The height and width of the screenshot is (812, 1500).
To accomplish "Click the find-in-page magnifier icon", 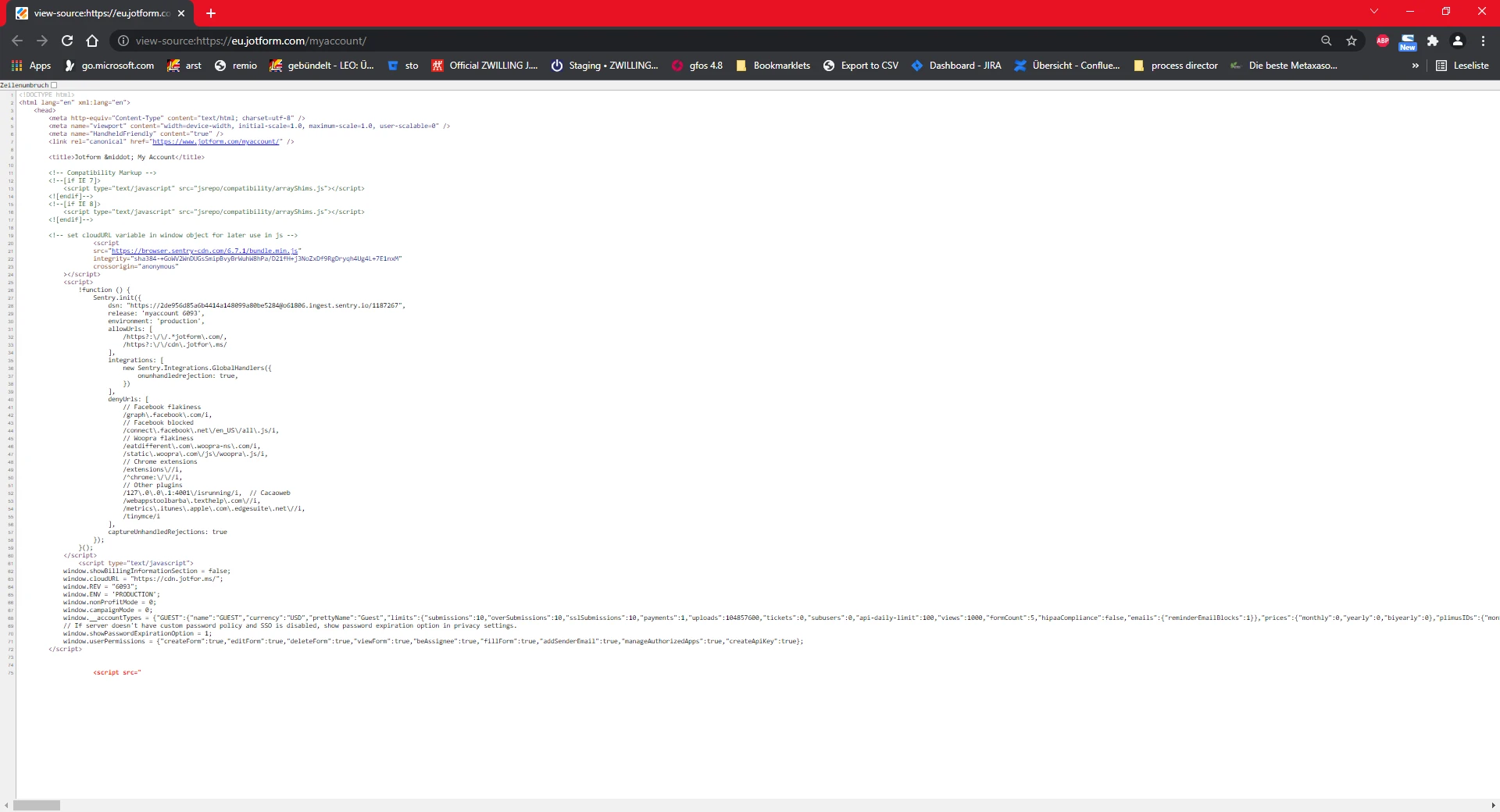I will tap(1327, 41).
